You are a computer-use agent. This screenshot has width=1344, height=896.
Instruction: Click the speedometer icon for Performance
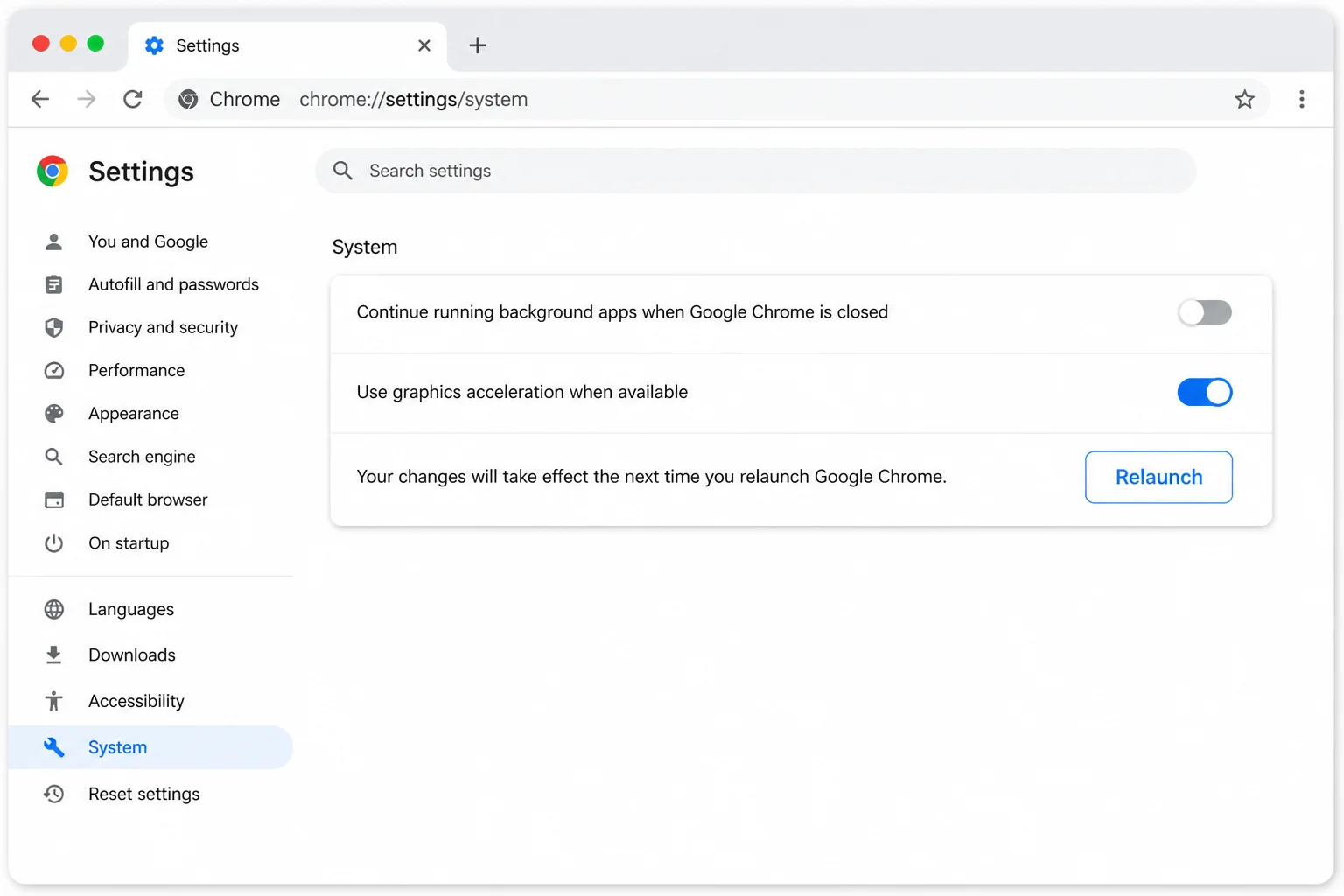pyautogui.click(x=53, y=370)
